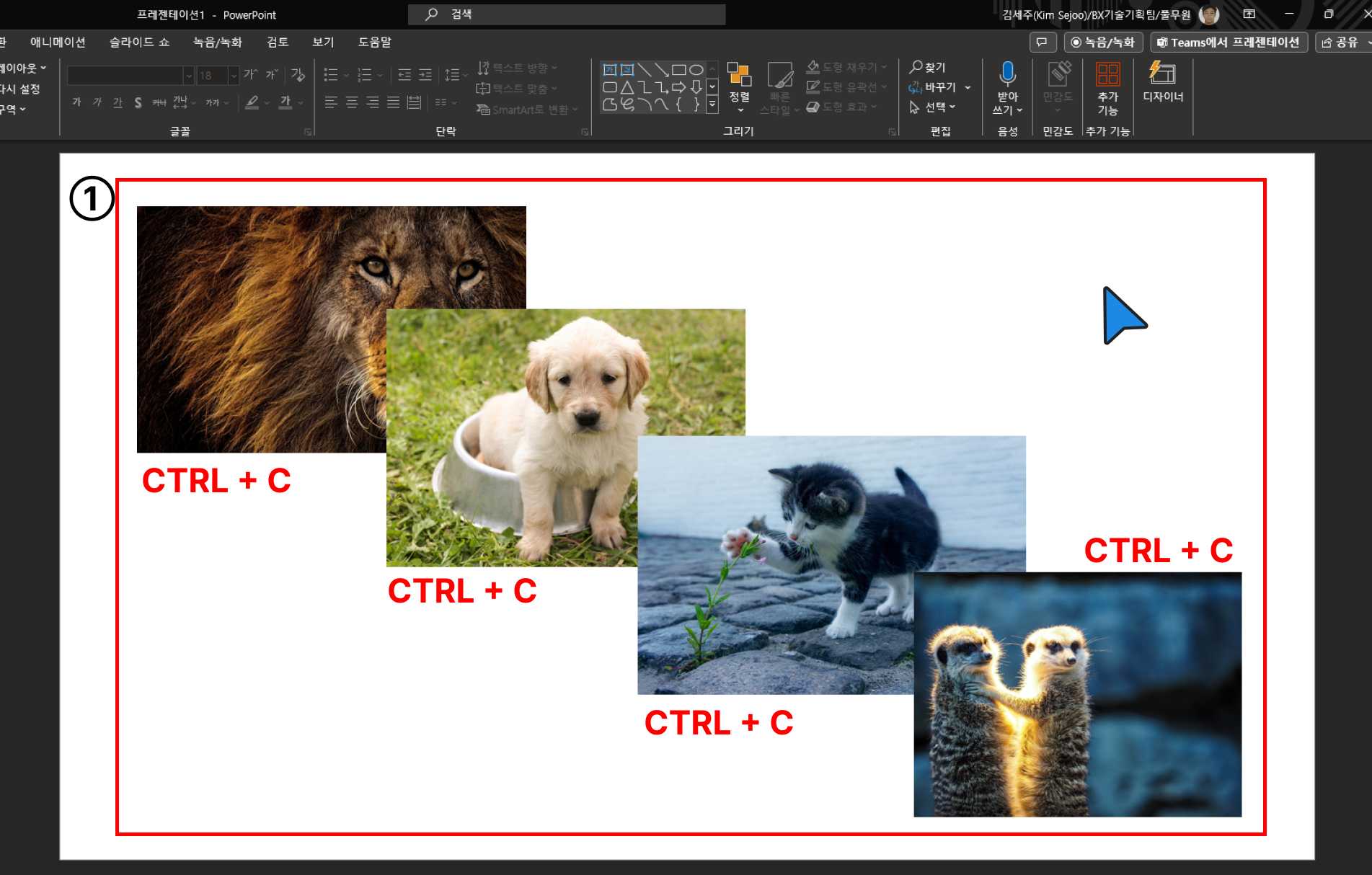Click the decrease font size icon
This screenshot has height=875, width=1372.
[272, 74]
